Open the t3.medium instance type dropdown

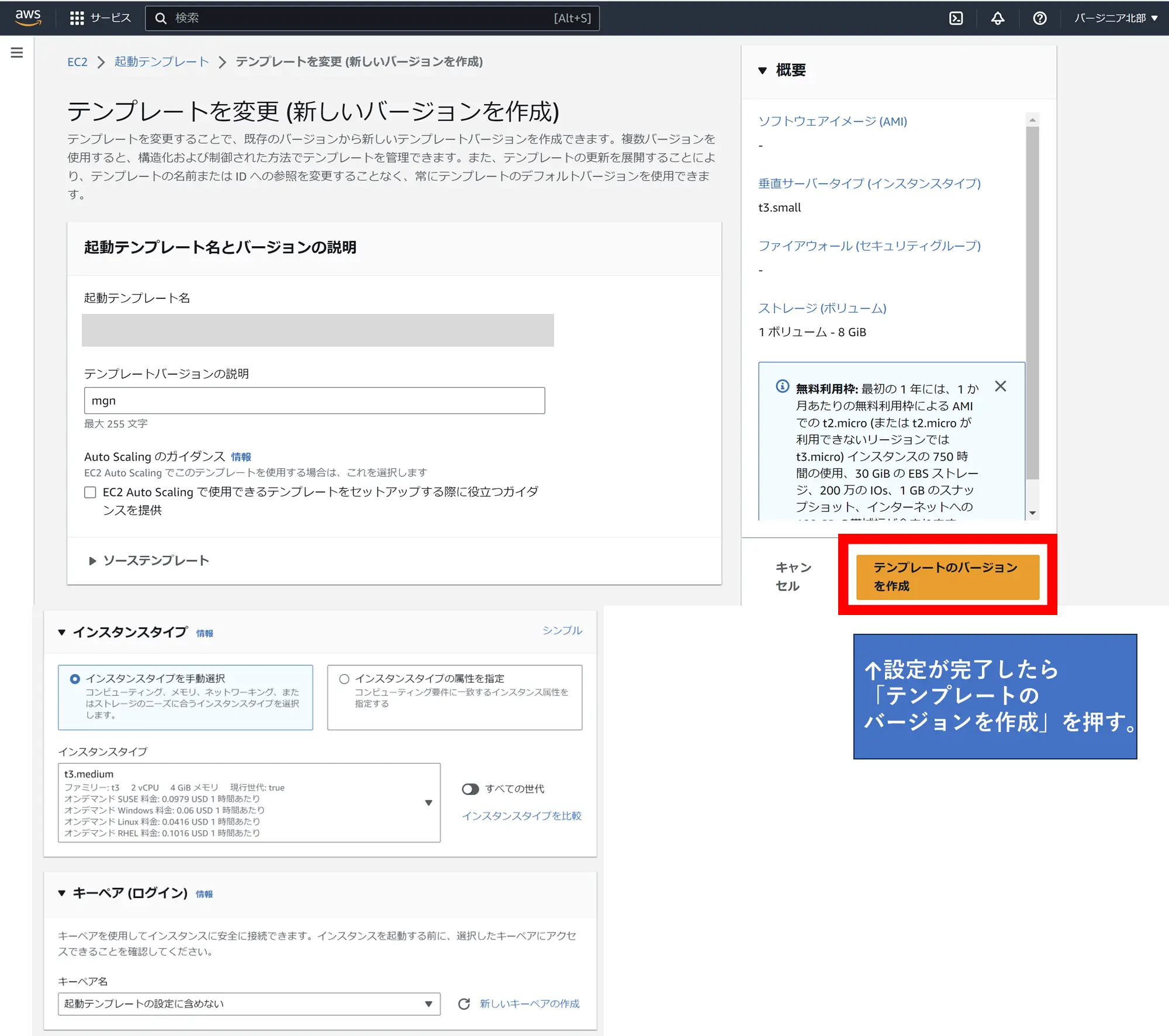tap(249, 803)
